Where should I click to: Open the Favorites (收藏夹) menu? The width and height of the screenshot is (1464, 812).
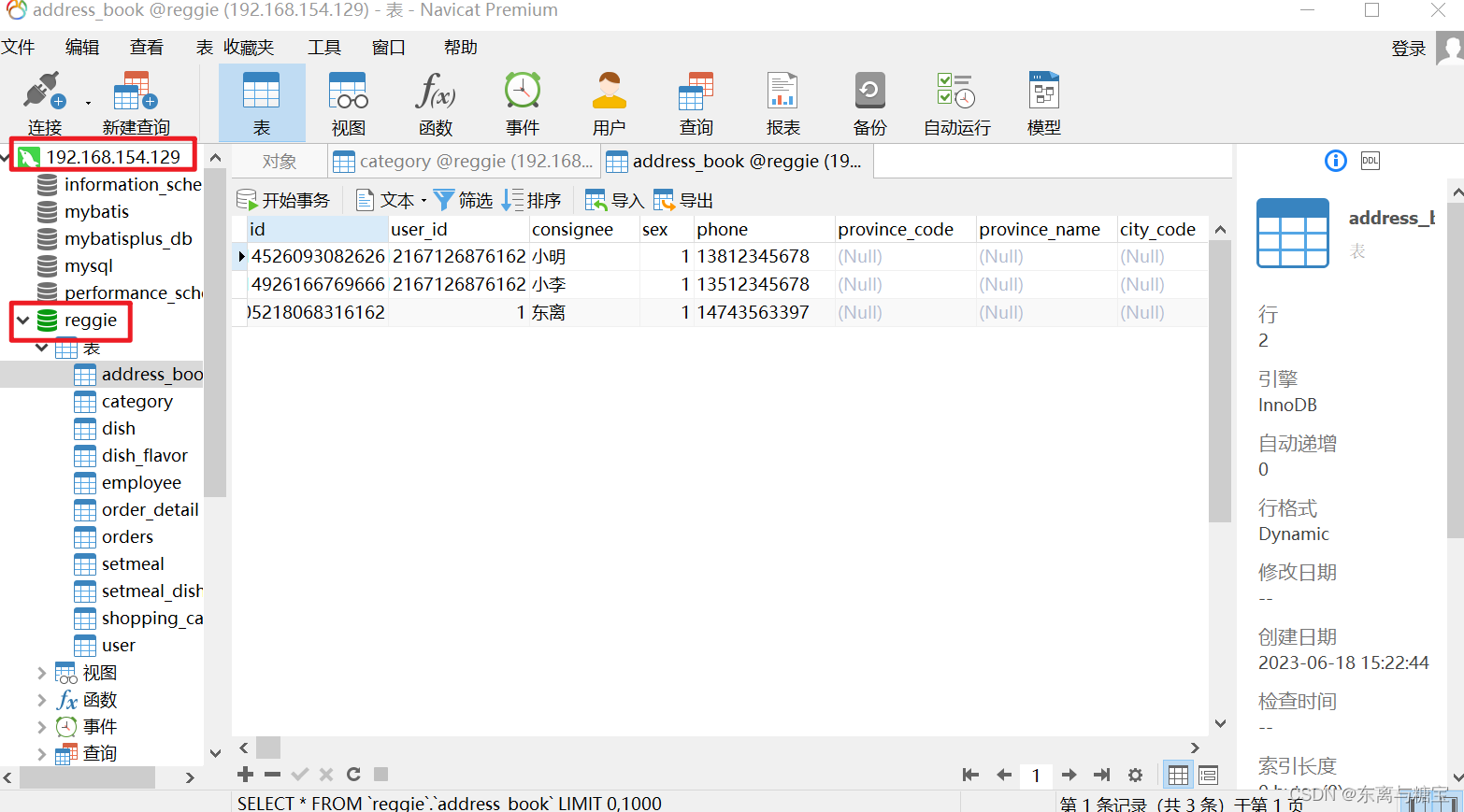point(249,47)
